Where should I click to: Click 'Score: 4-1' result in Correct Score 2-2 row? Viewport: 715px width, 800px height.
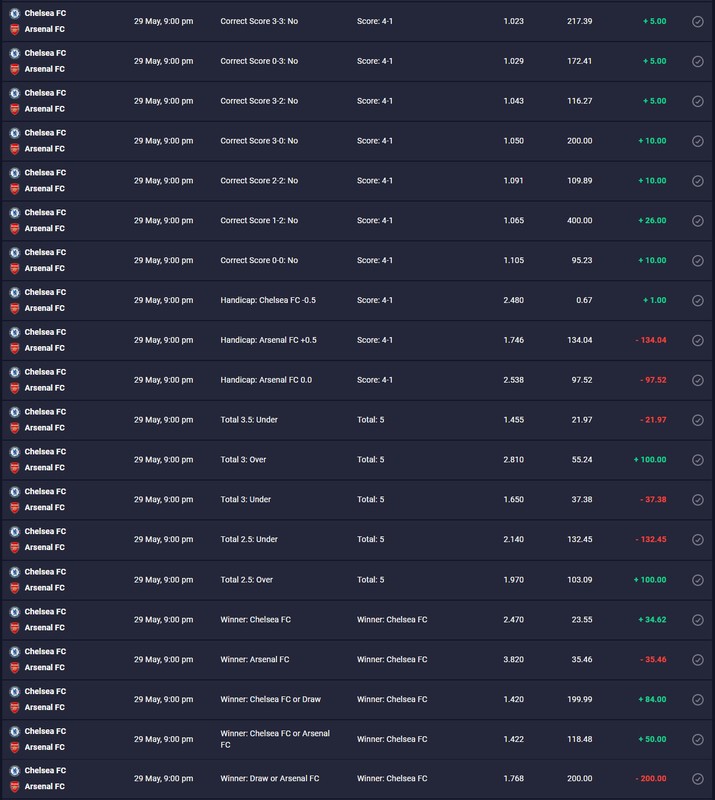pos(375,181)
